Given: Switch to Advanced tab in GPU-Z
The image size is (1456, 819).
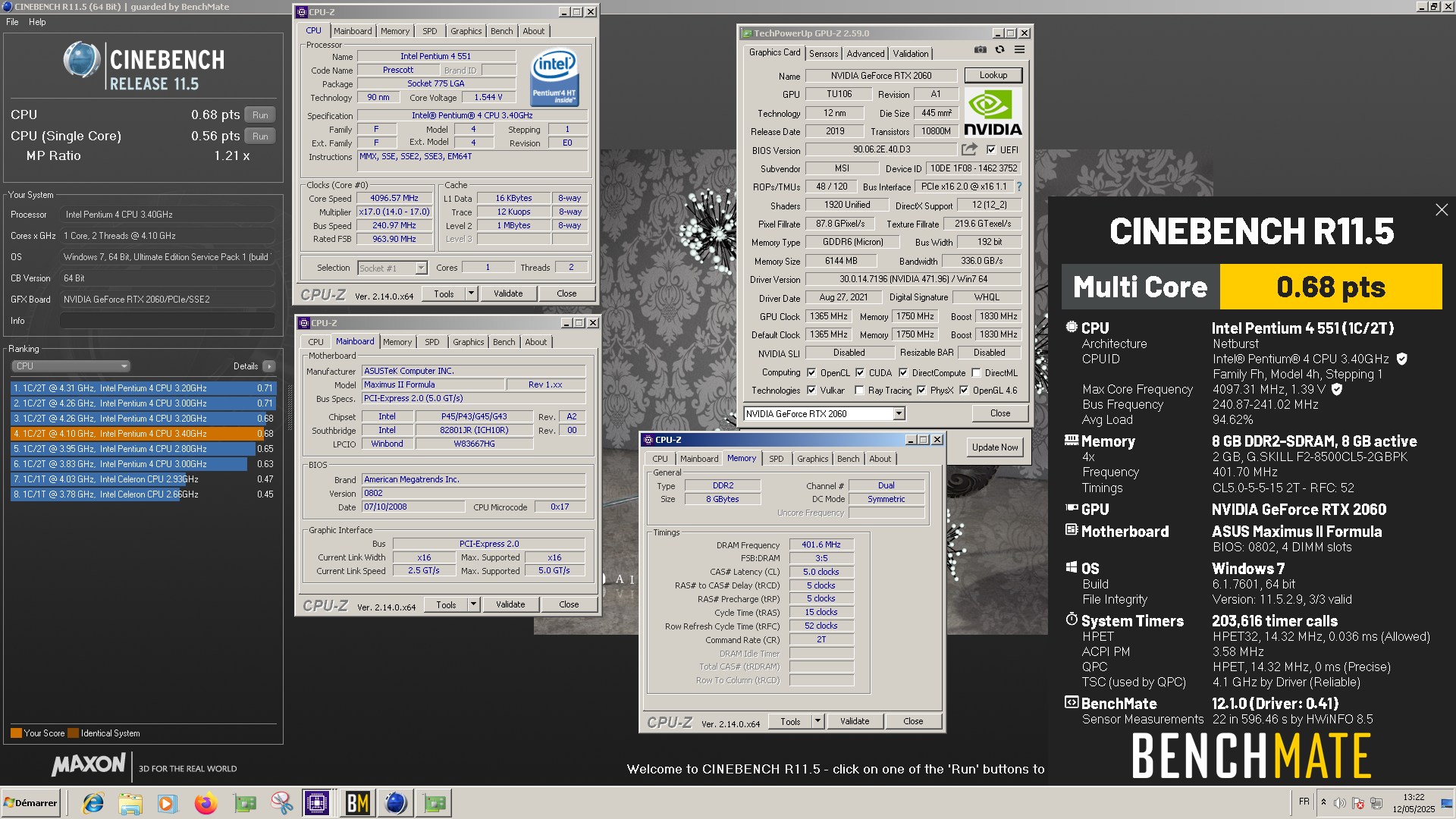Looking at the screenshot, I should coord(865,54).
